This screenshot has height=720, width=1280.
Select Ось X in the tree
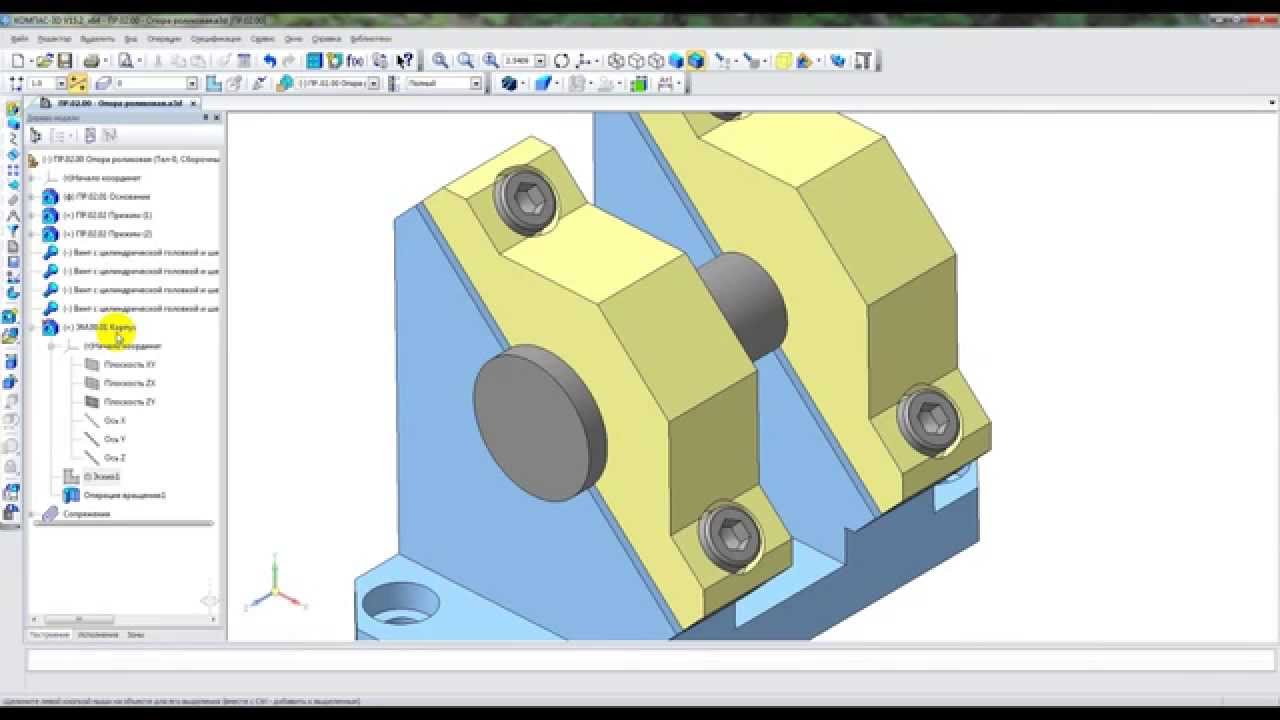[114, 421]
